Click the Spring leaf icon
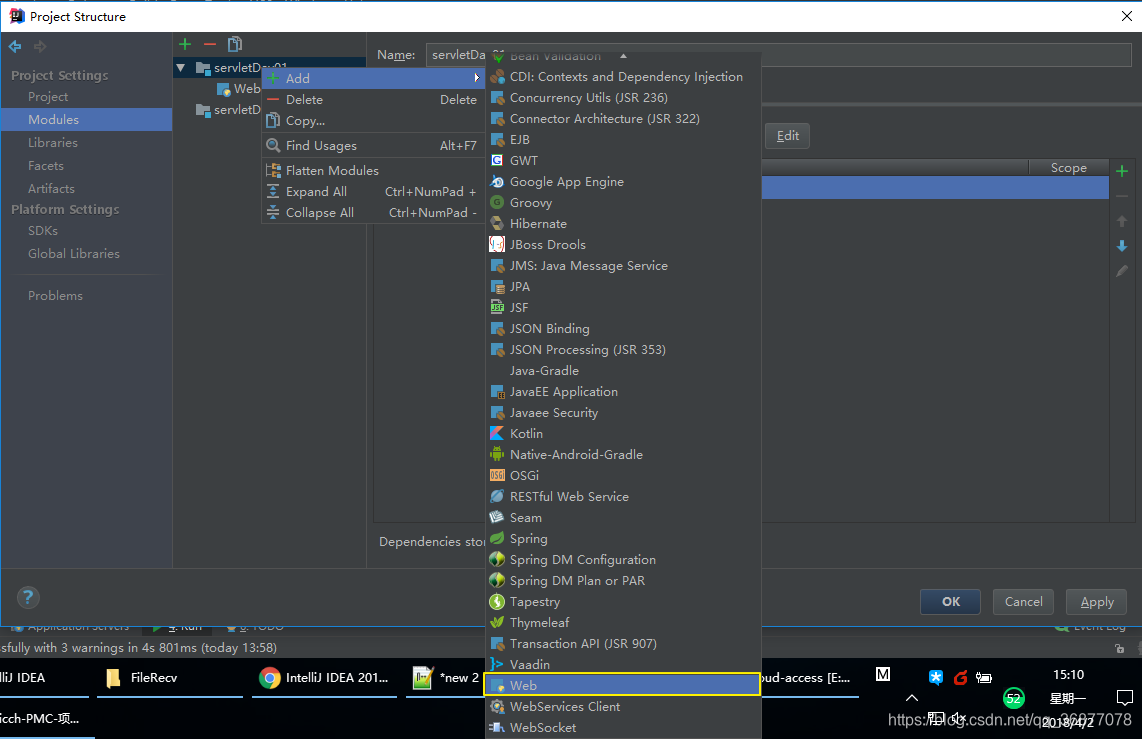 coord(497,539)
